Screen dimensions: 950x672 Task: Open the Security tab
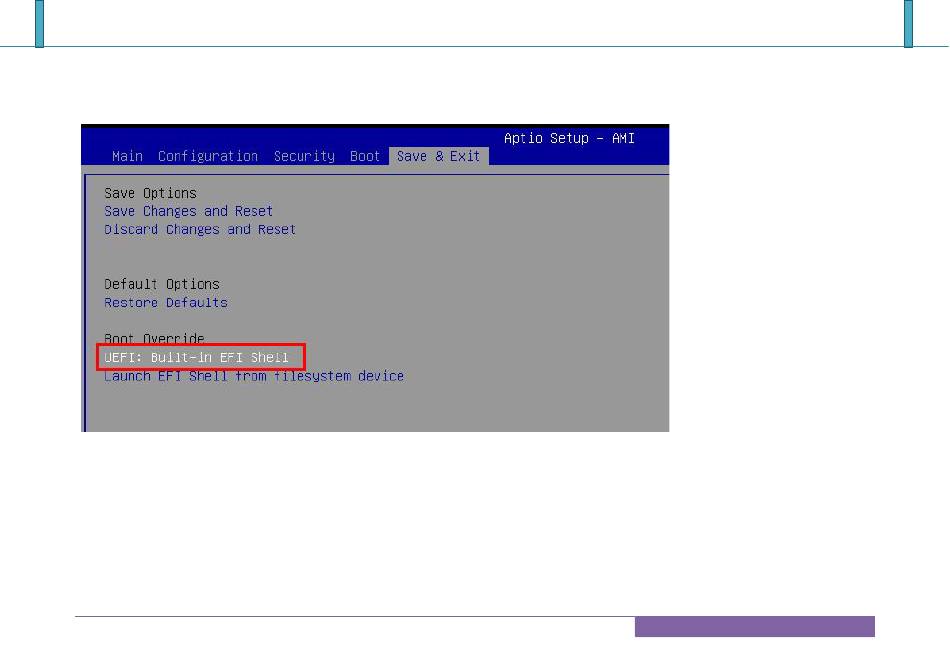pyautogui.click(x=304, y=156)
